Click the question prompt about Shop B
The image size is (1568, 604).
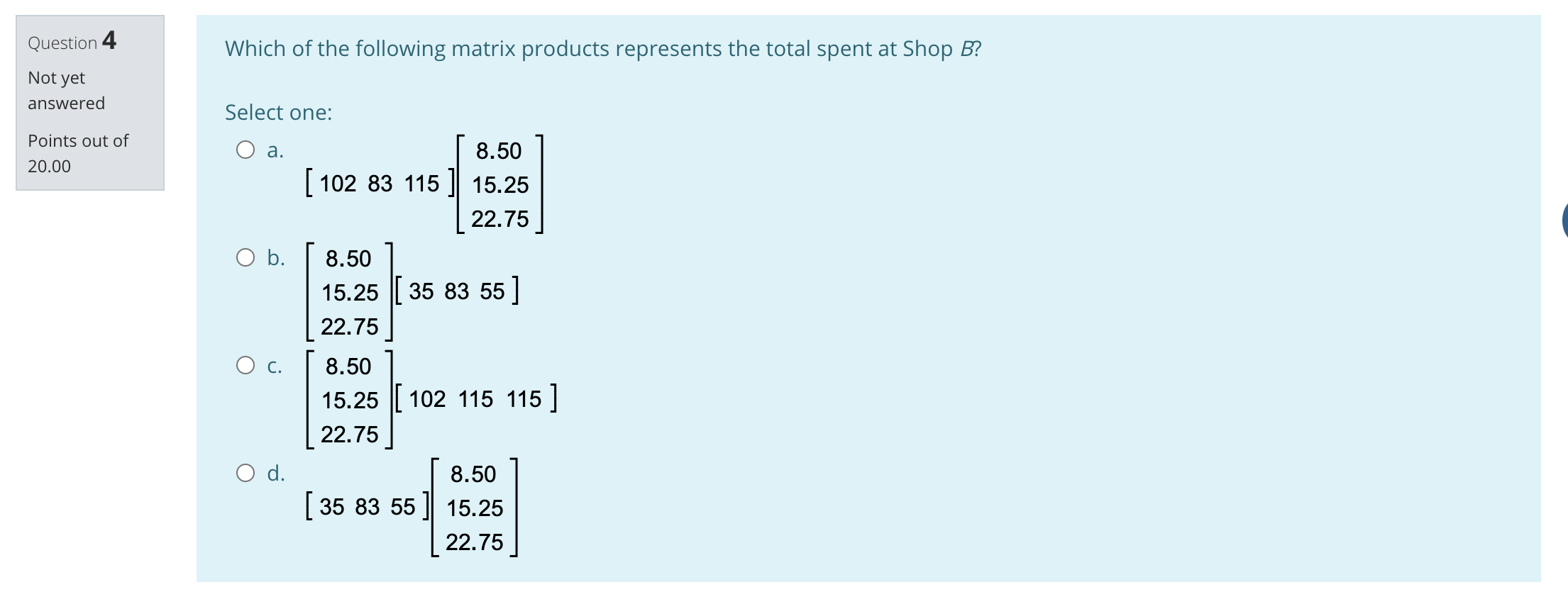click(x=603, y=48)
